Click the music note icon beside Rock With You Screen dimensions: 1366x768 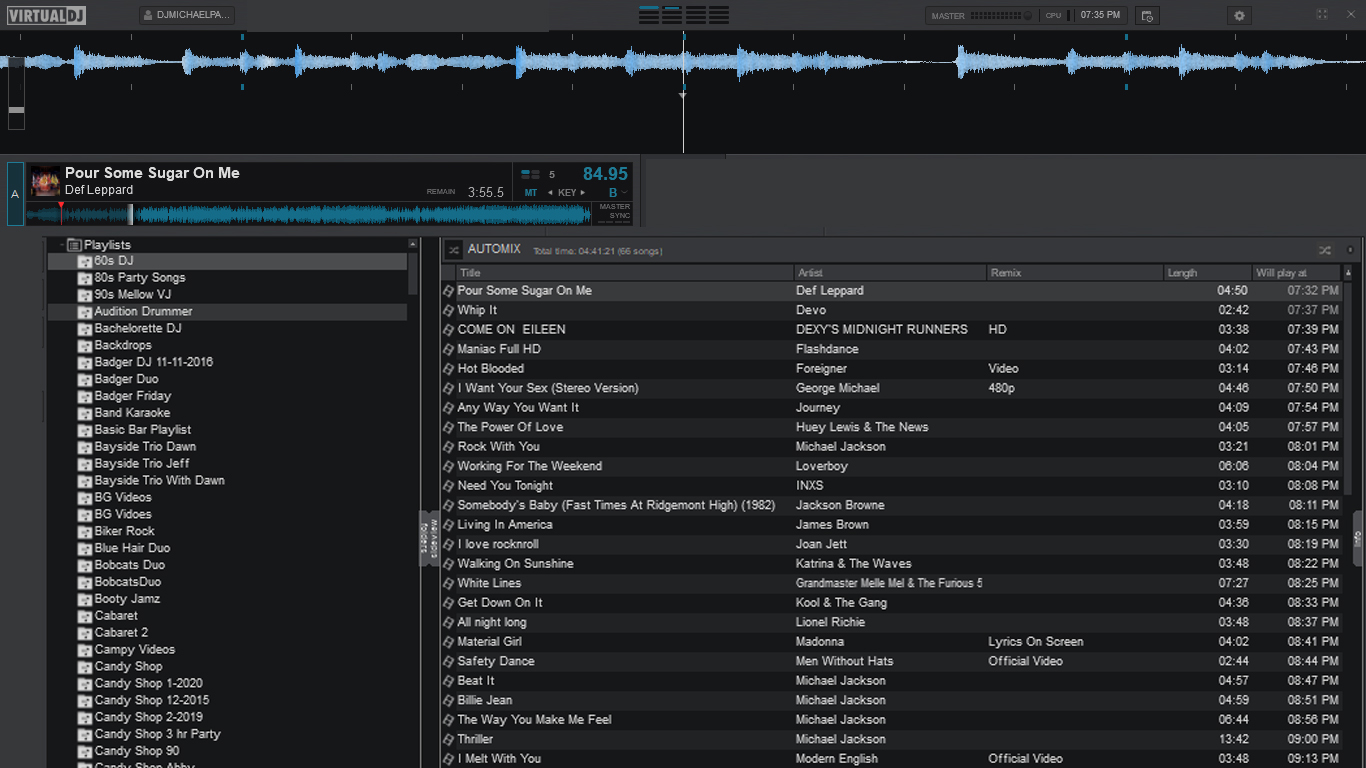pyautogui.click(x=449, y=447)
